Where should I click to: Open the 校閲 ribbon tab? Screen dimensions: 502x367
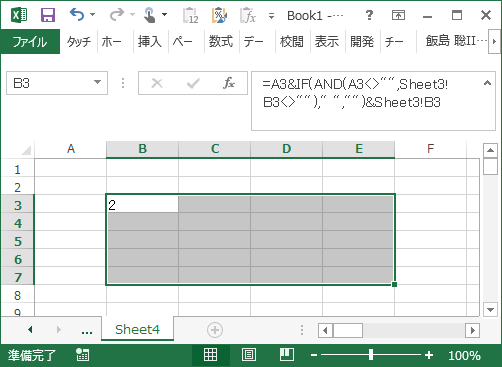[292, 42]
